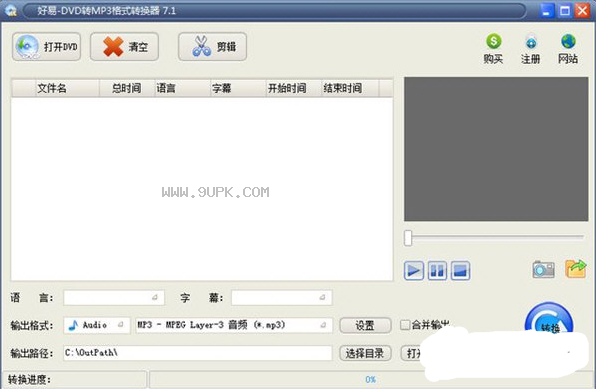Close the converter window
Image resolution: width=596 pixels, height=389 pixels.
(x=582, y=10)
